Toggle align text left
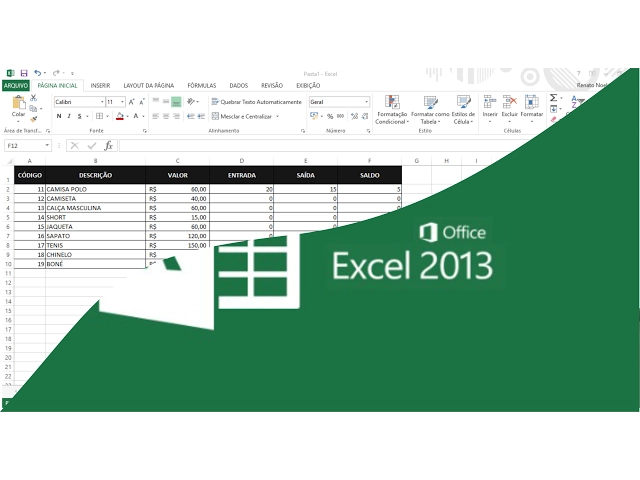This screenshot has width=640, height=480. click(156, 116)
